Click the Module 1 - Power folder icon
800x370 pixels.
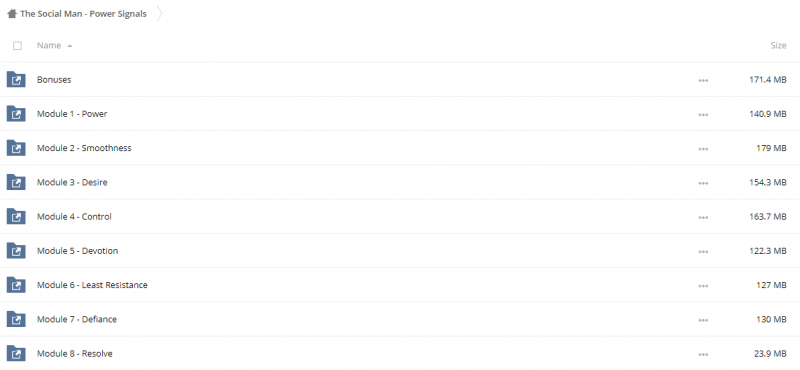point(16,114)
